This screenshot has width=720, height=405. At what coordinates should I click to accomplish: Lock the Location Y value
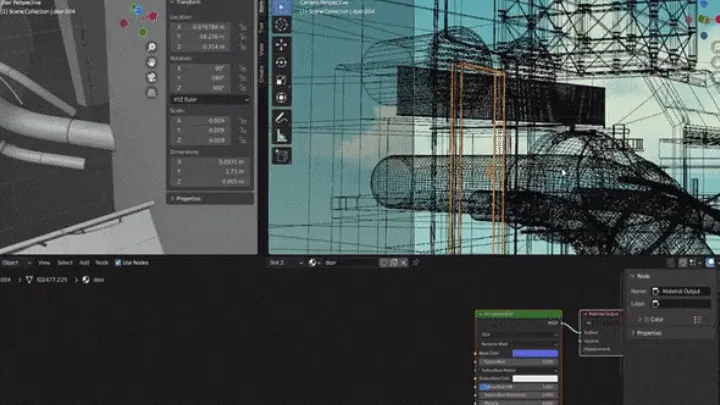click(243, 37)
